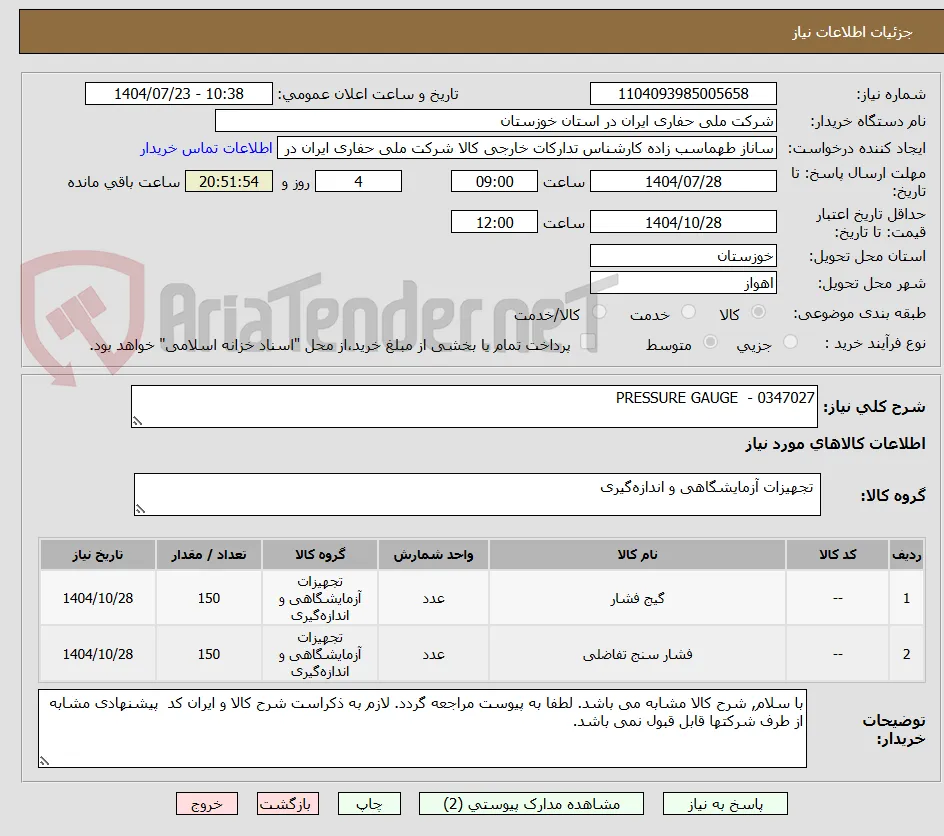Viewport: 944px width, 836px height.
Task: Click the city field اهواز
Action: click(x=683, y=283)
